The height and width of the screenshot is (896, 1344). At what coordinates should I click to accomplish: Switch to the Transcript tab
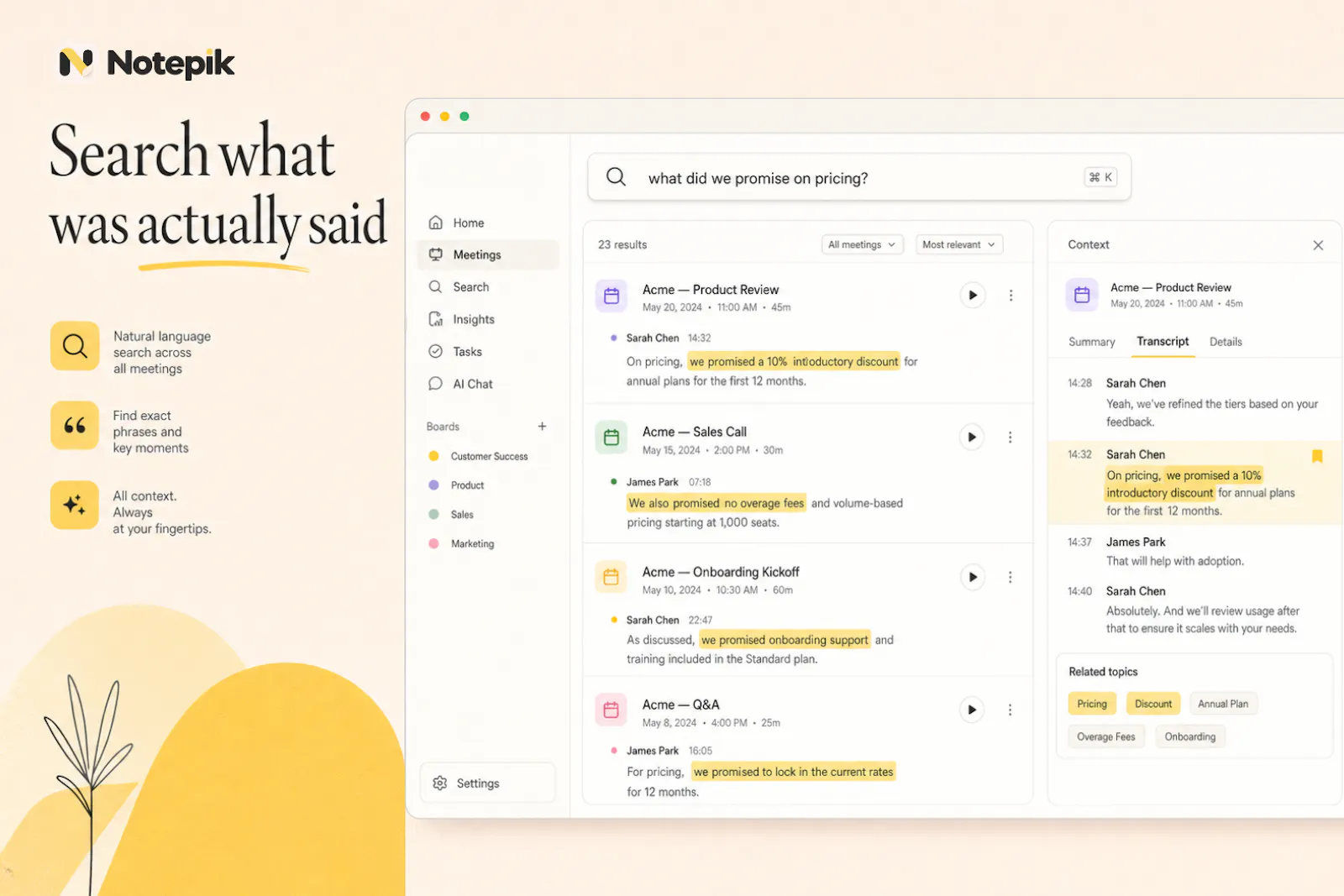click(1163, 342)
